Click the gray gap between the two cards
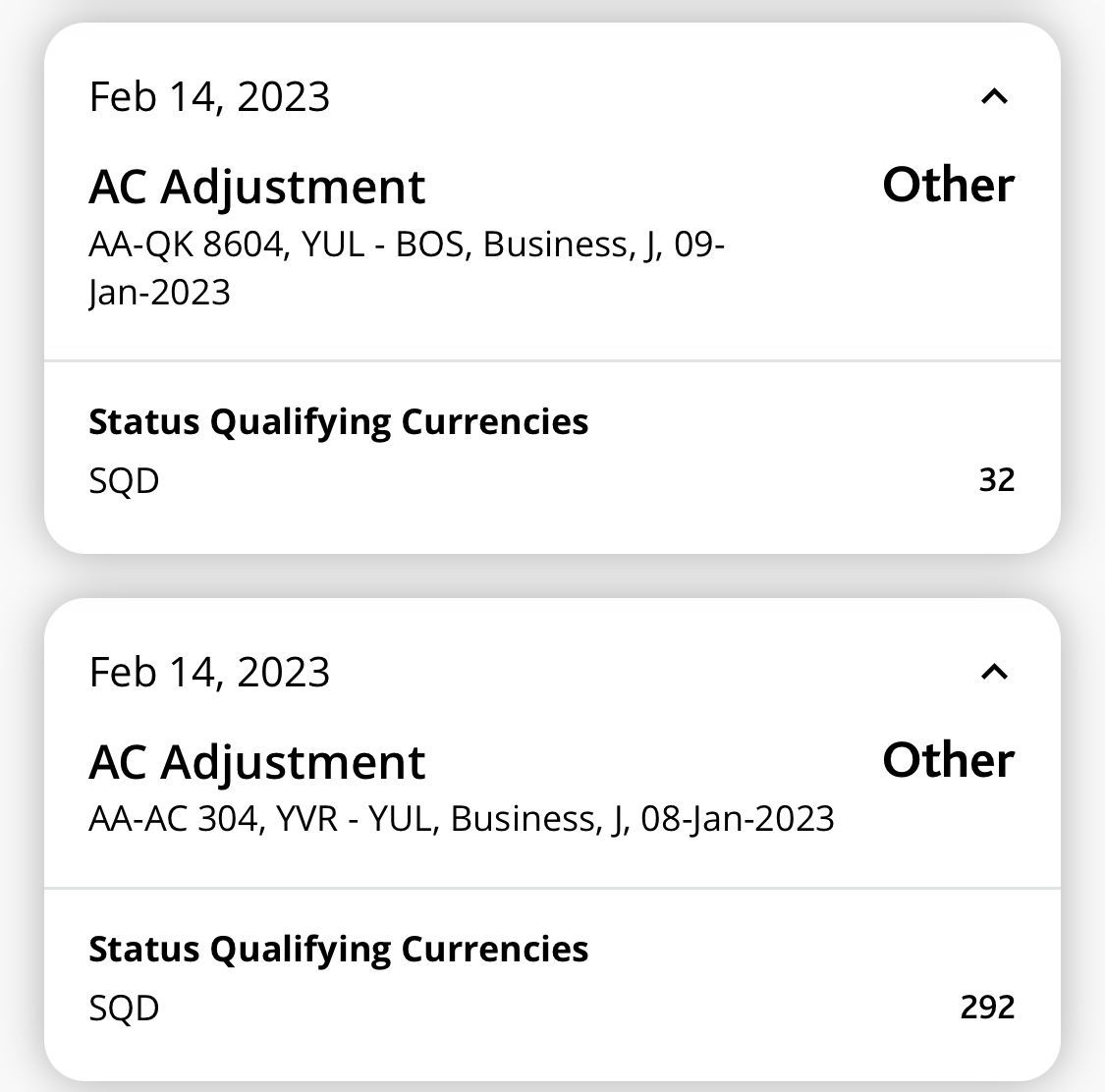Viewport: 1105px width, 1092px height. pyautogui.click(x=552, y=576)
